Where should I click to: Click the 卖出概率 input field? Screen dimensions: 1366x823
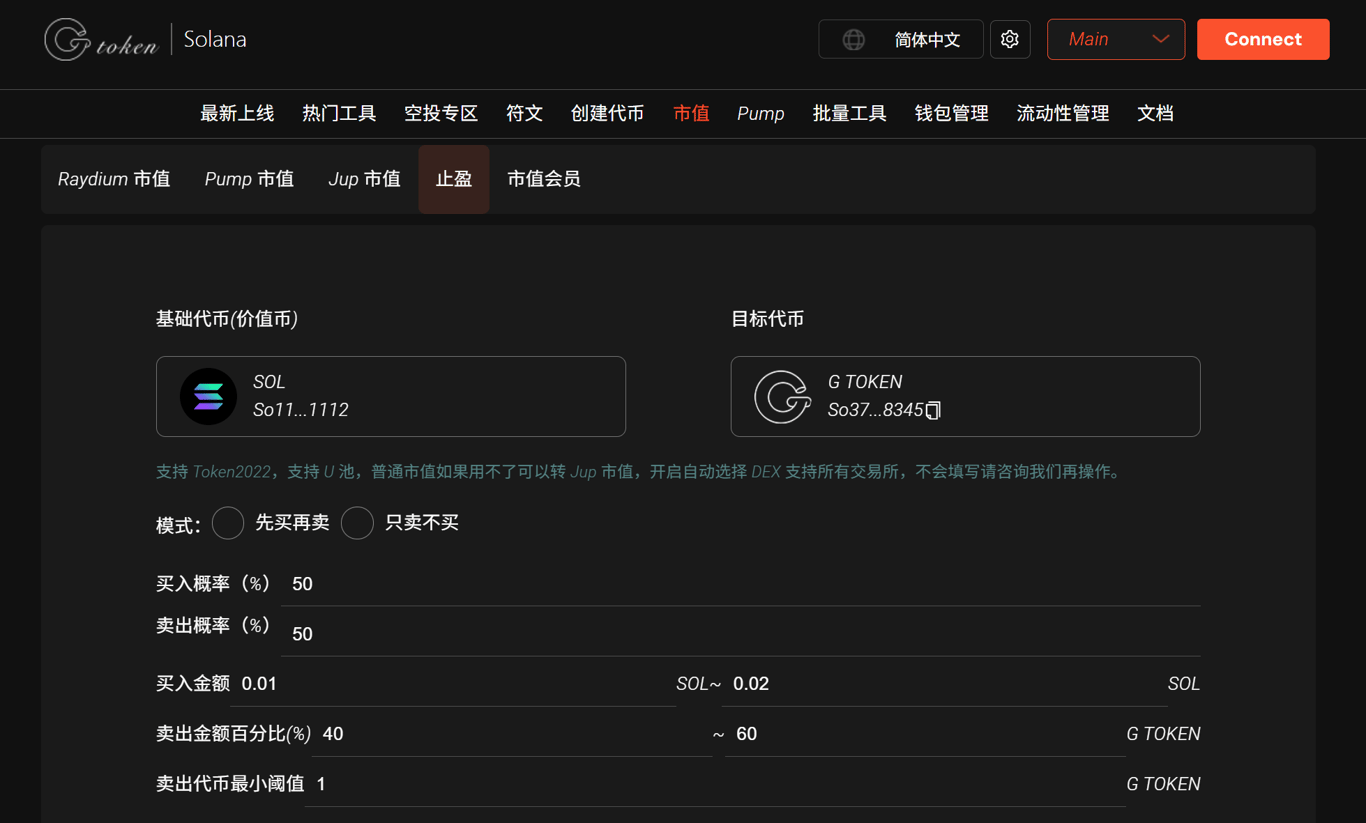741,634
